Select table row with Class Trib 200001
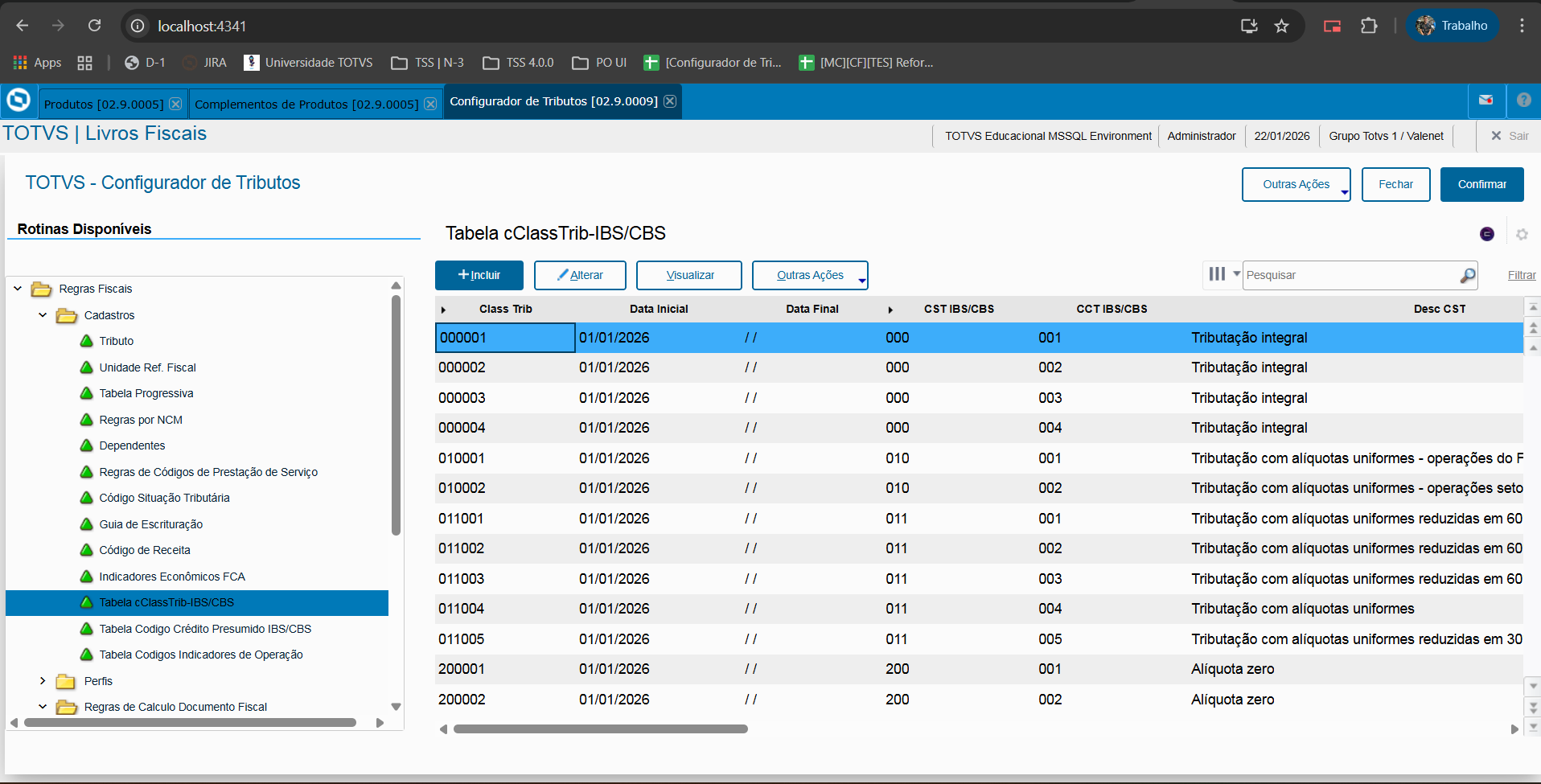Image resolution: width=1541 pixels, height=784 pixels. click(979, 669)
